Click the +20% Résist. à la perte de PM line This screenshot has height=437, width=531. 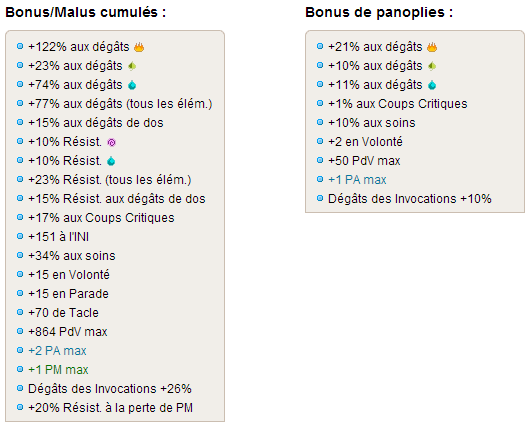click(x=110, y=408)
